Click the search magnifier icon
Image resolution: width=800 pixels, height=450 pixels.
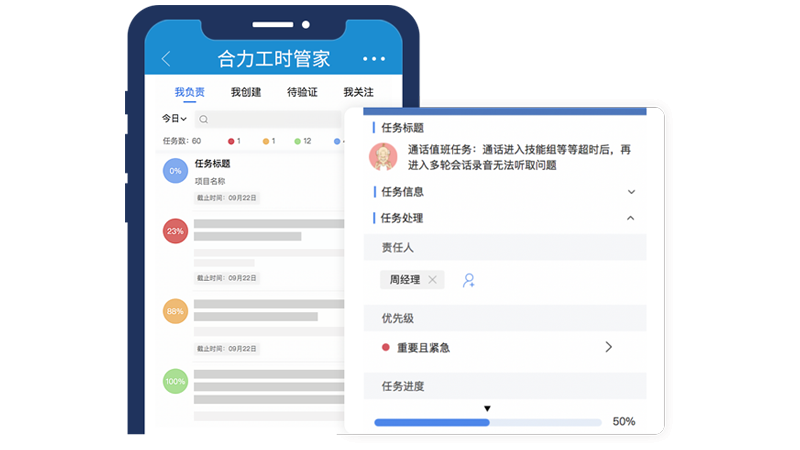(x=204, y=119)
